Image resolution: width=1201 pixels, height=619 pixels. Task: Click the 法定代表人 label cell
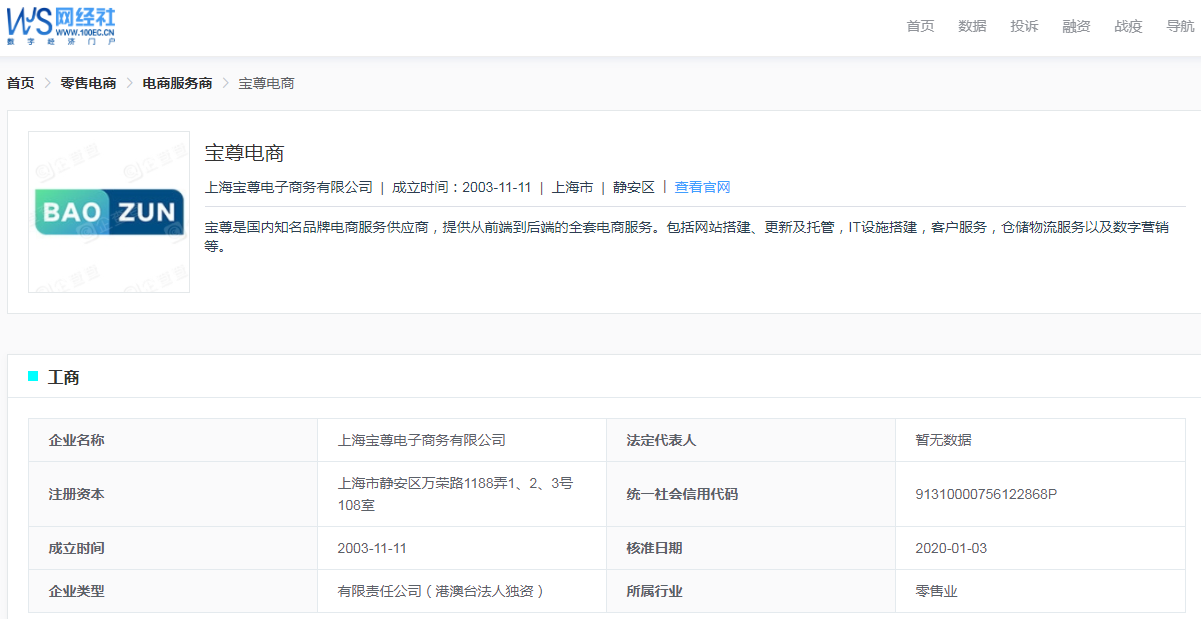point(751,440)
